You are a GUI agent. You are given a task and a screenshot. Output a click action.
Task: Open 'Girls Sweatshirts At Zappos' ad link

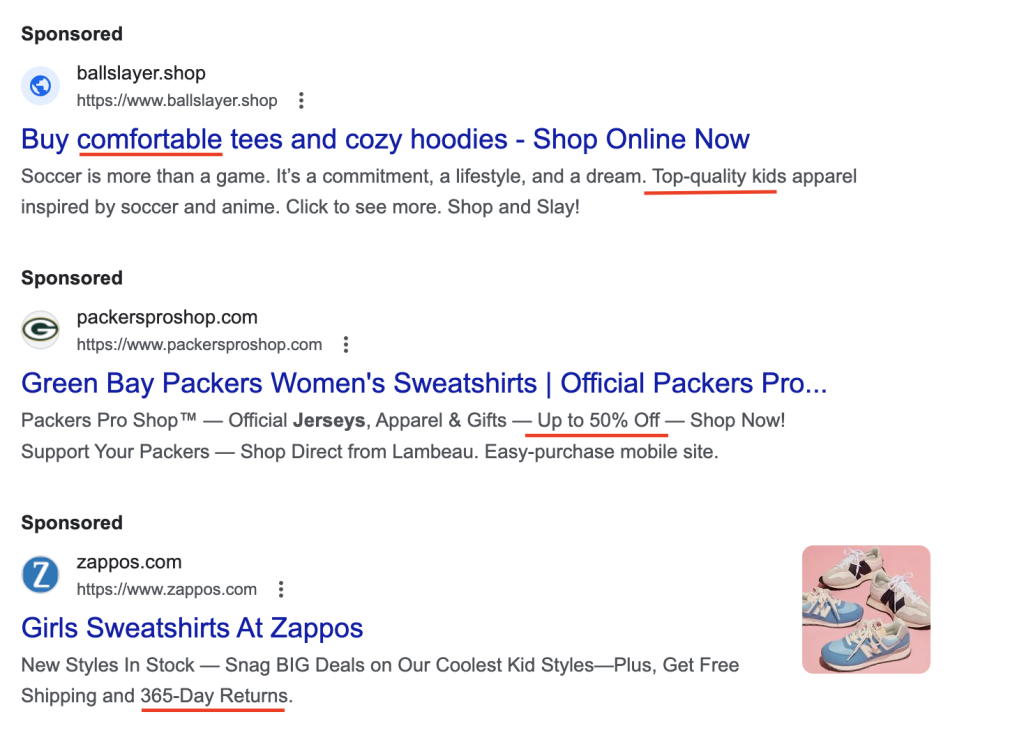pos(192,628)
